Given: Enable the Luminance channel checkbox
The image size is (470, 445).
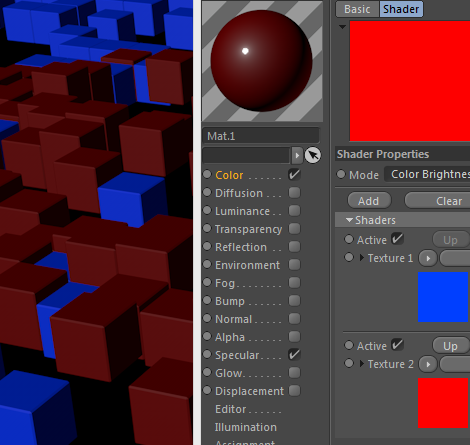Looking at the screenshot, I should [x=294, y=211].
